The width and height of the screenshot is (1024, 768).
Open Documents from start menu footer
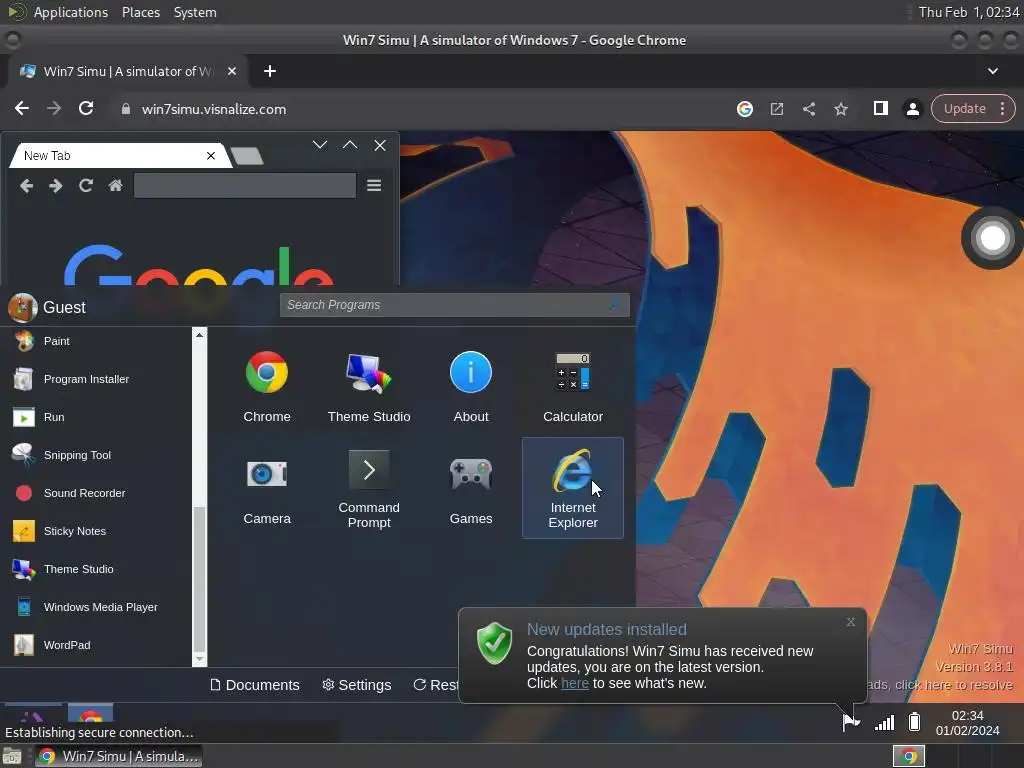(255, 685)
